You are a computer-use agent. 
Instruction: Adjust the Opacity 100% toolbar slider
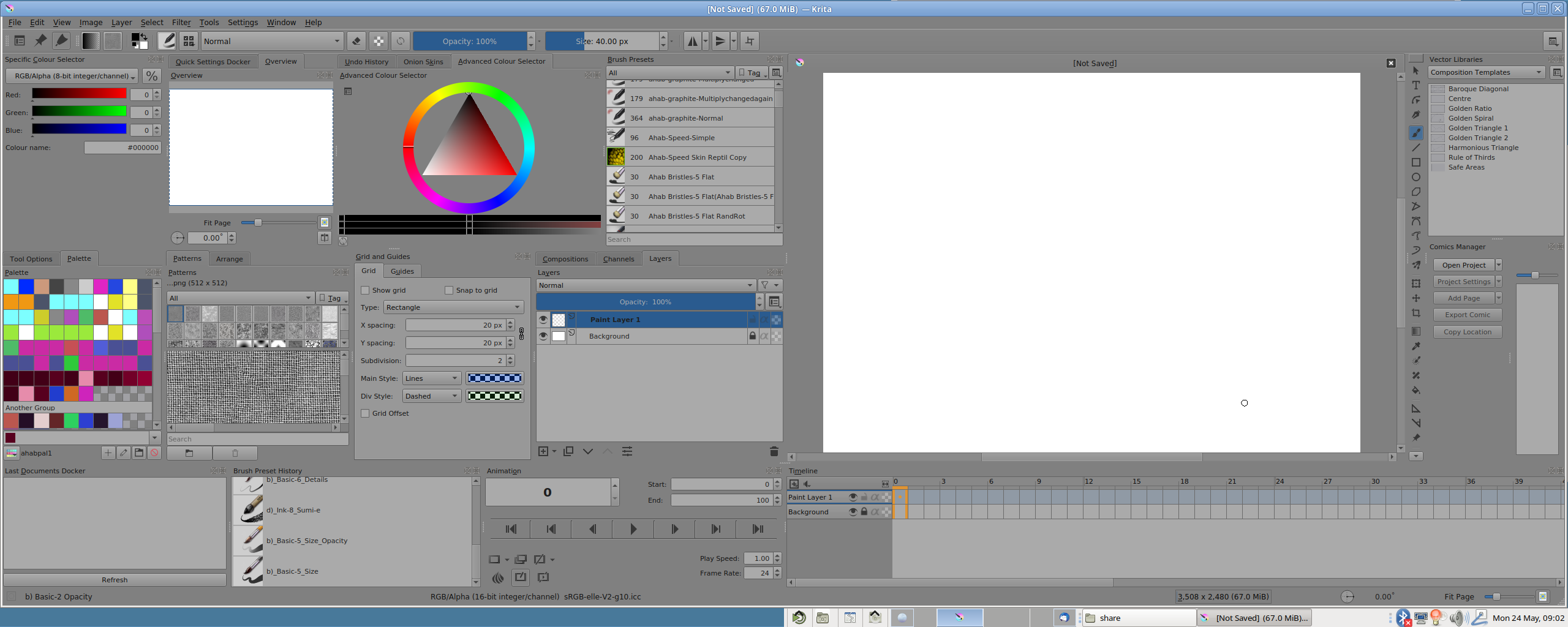coord(470,41)
